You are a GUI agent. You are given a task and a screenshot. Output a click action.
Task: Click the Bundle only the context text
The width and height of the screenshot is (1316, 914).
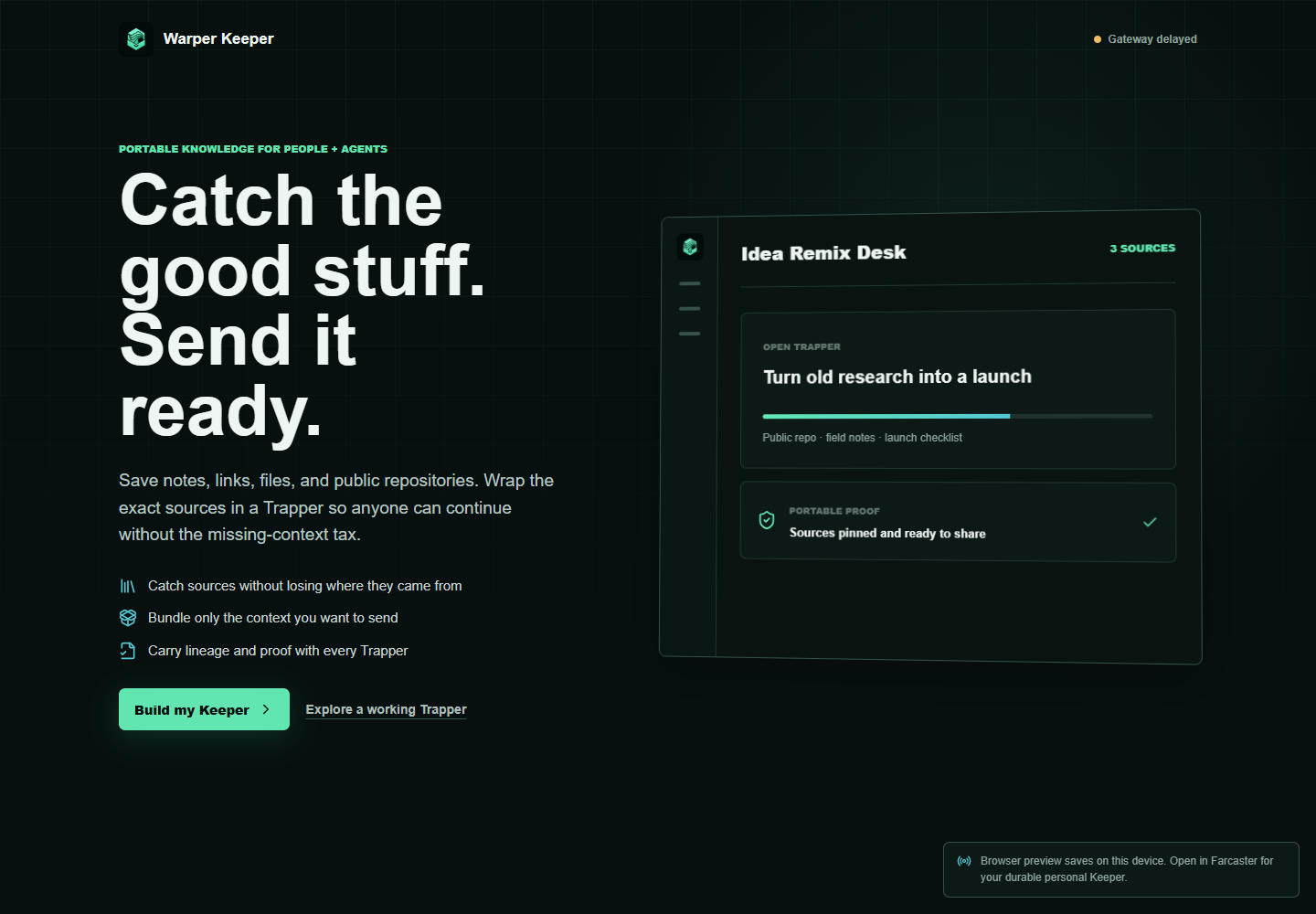coord(273,618)
